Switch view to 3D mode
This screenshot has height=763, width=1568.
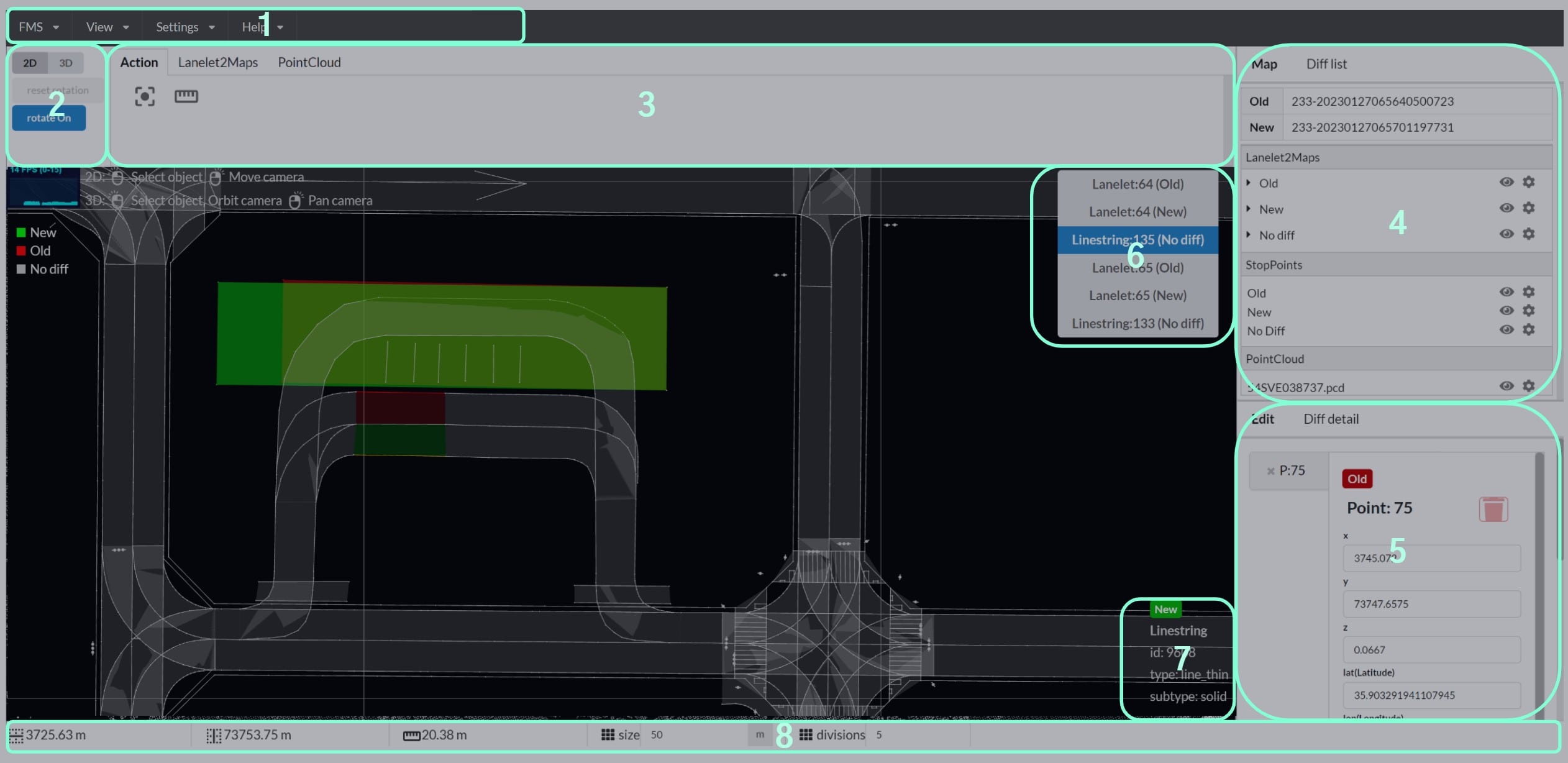pos(66,63)
